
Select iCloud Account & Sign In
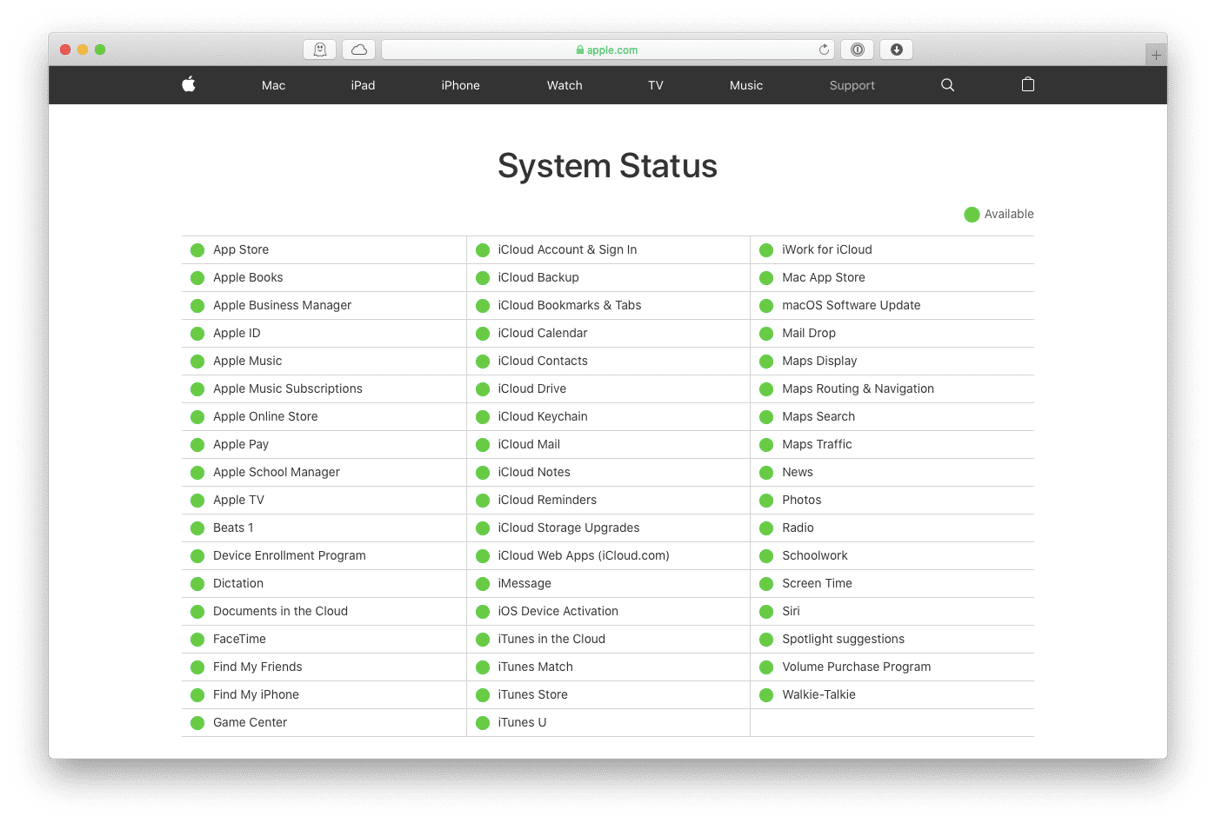[567, 250]
